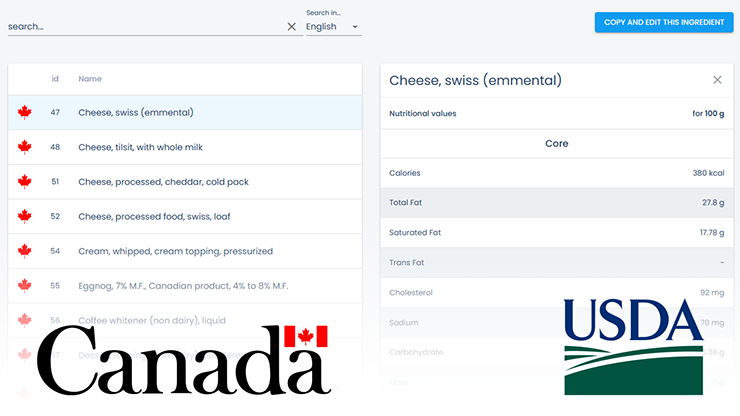This screenshot has height=416, width=740.
Task: Click maple leaf icon for processed cheddar row
Action: tap(25, 182)
